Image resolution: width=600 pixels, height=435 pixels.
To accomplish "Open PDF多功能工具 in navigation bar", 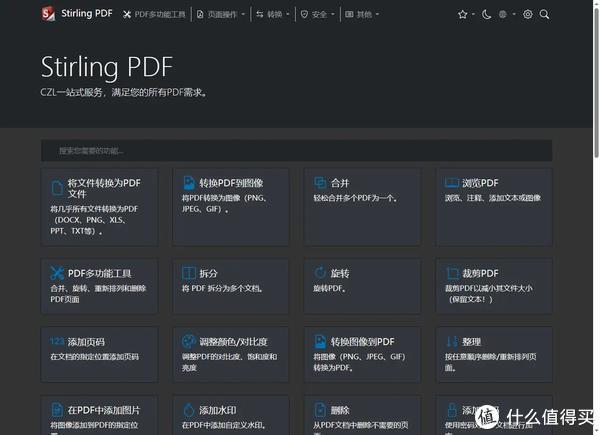I will coord(154,15).
